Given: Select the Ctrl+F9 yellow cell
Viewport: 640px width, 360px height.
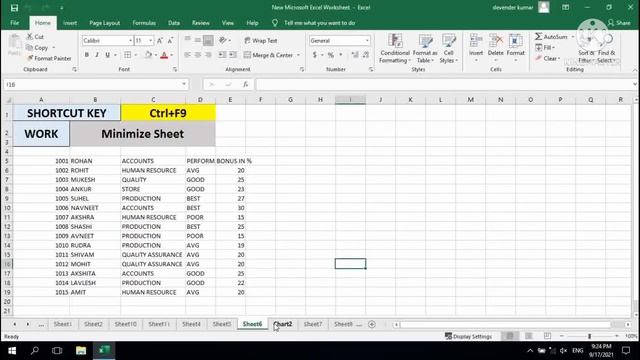Looking at the screenshot, I should pos(168,113).
